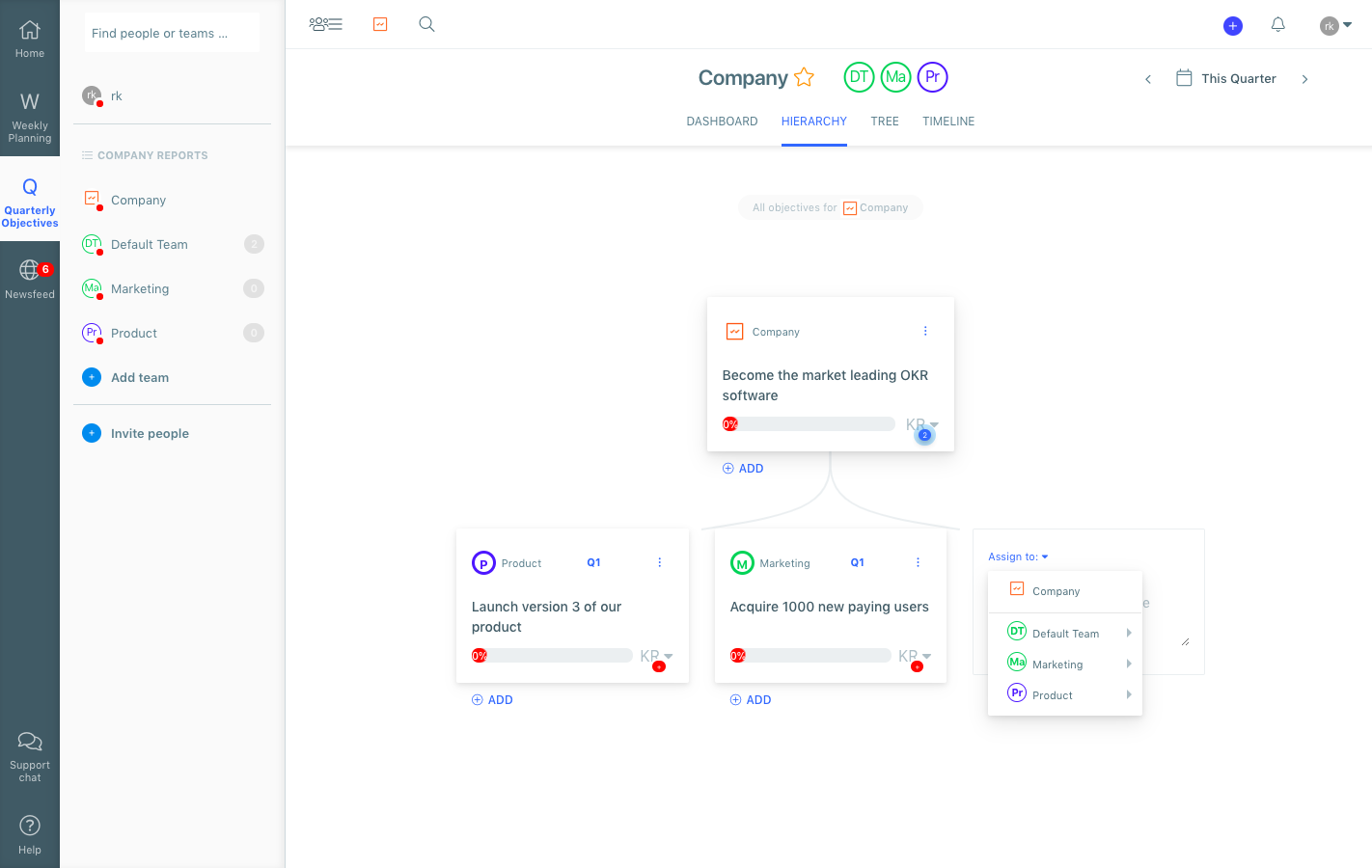Expand the Marketing submenu arrow

[1129, 664]
